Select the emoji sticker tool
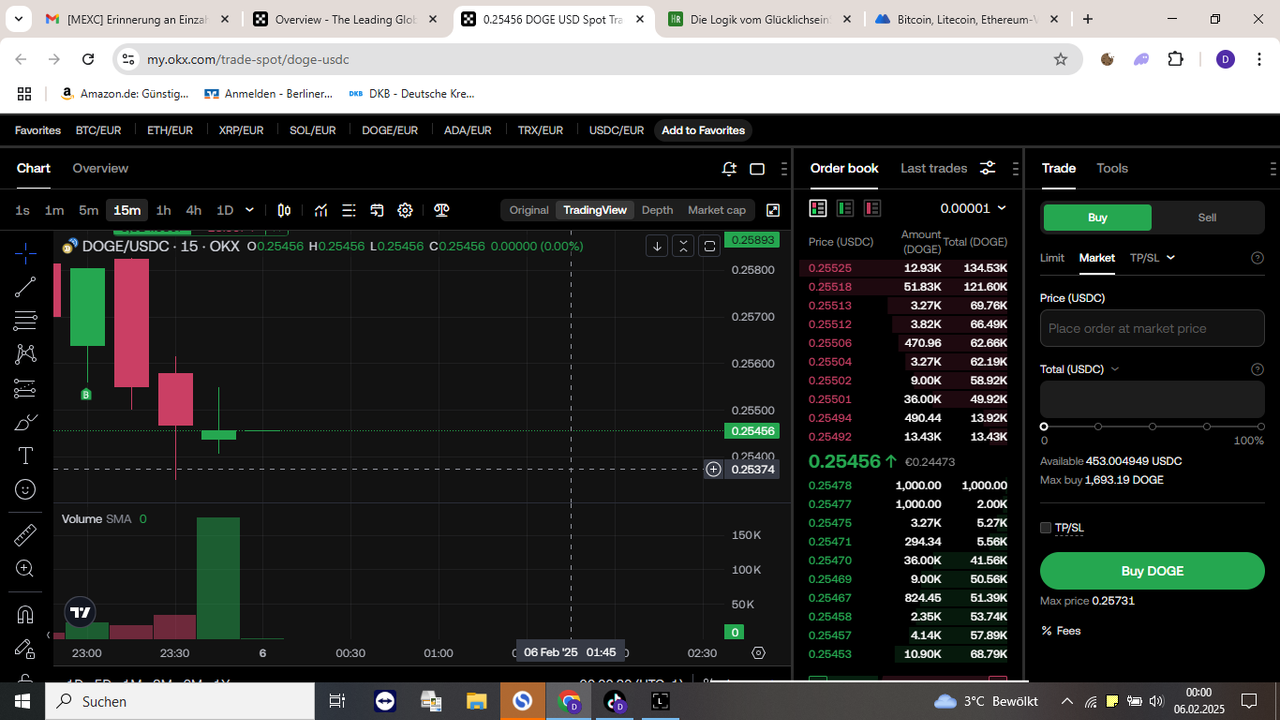 pyautogui.click(x=25, y=490)
